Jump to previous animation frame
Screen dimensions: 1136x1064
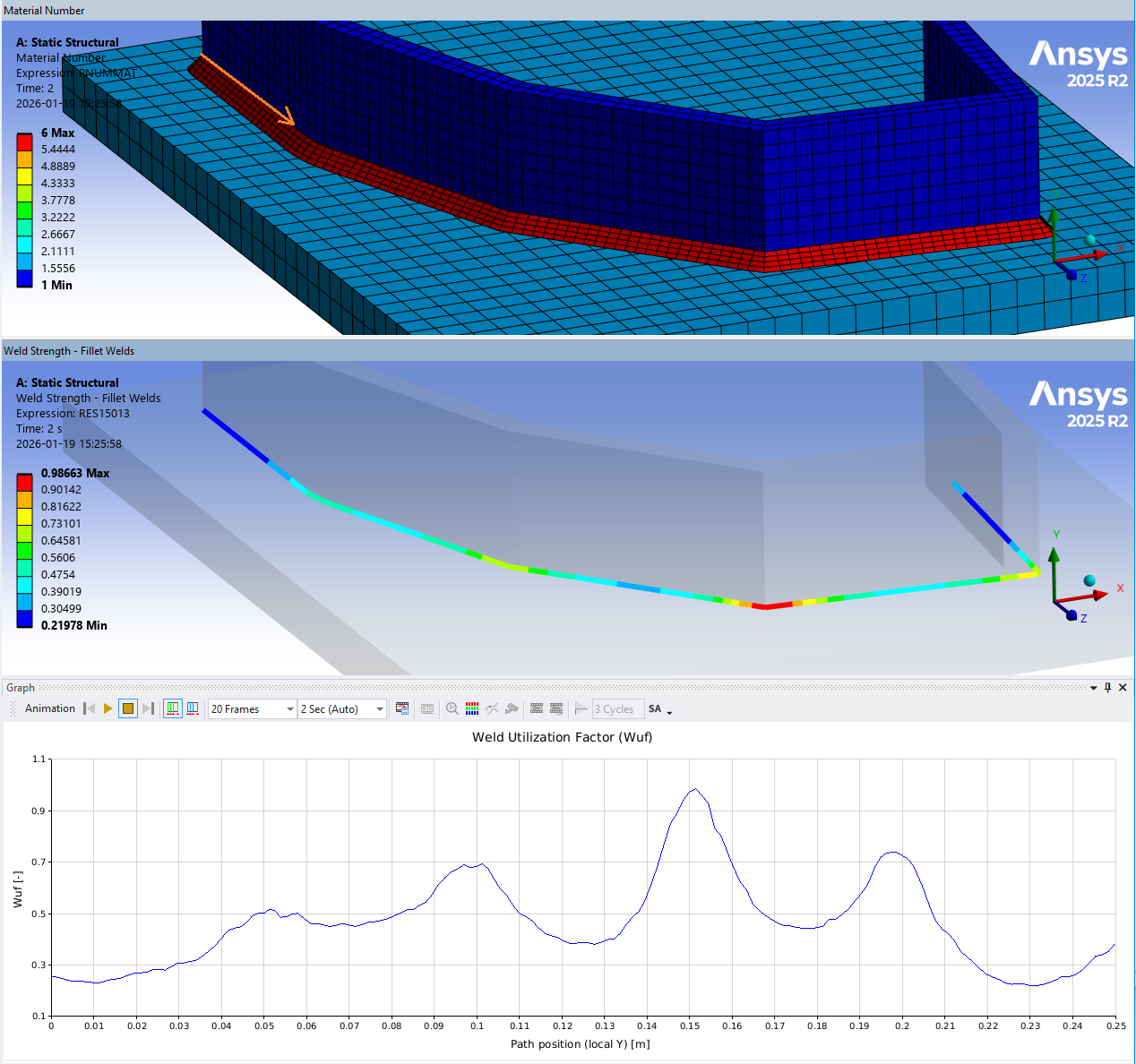pyautogui.click(x=89, y=708)
